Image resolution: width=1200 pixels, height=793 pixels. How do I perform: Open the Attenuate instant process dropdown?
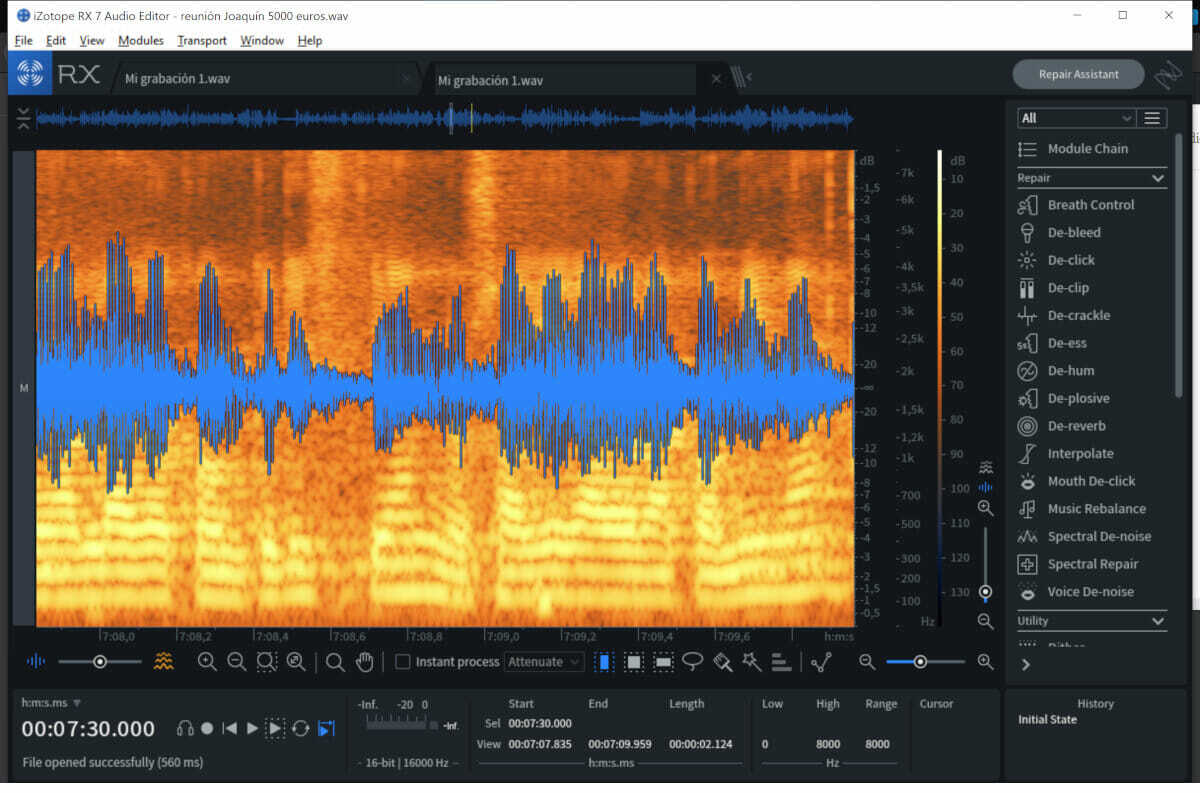544,662
